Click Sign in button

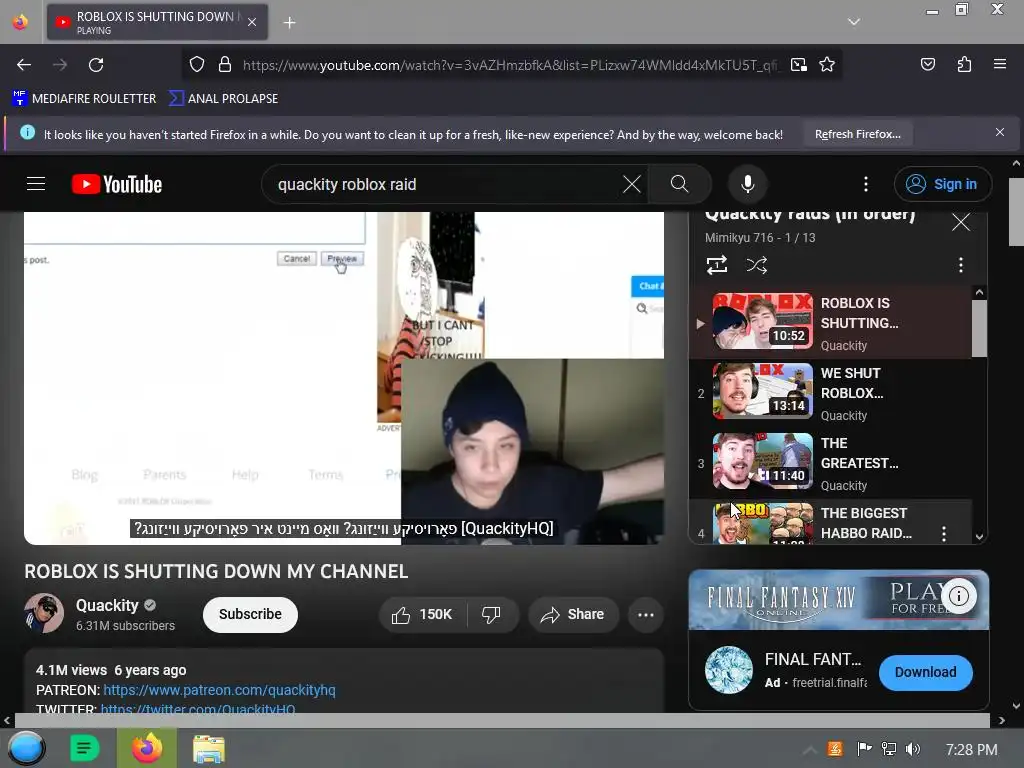click(x=942, y=184)
